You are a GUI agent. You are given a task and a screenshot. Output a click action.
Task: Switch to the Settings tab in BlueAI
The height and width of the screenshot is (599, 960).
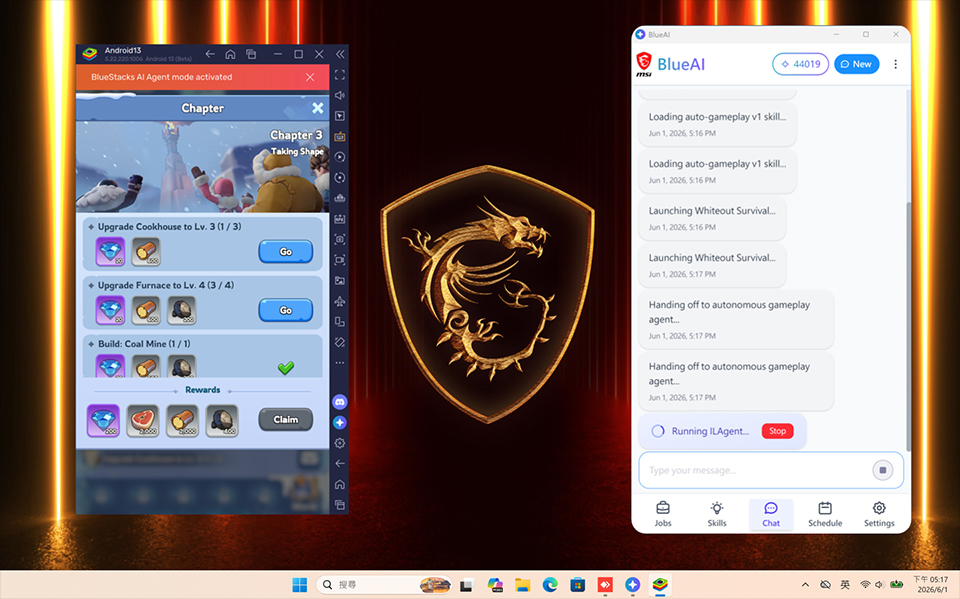click(879, 514)
